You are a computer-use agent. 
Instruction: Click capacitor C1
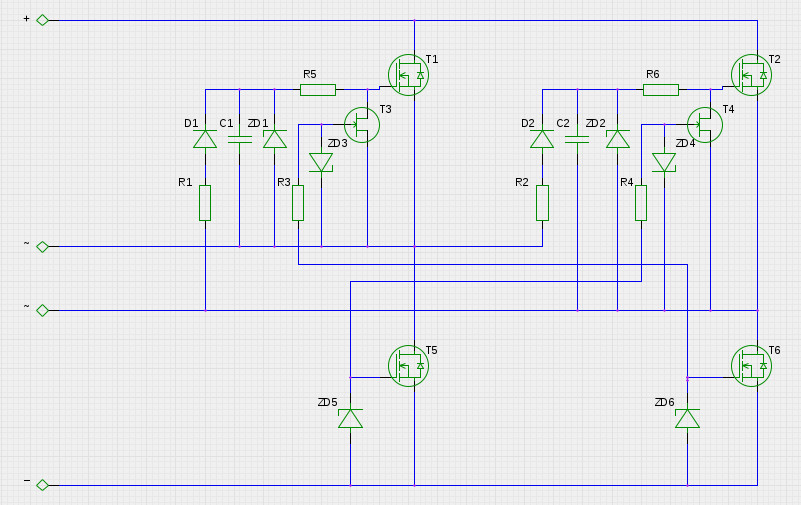pyautogui.click(x=240, y=139)
